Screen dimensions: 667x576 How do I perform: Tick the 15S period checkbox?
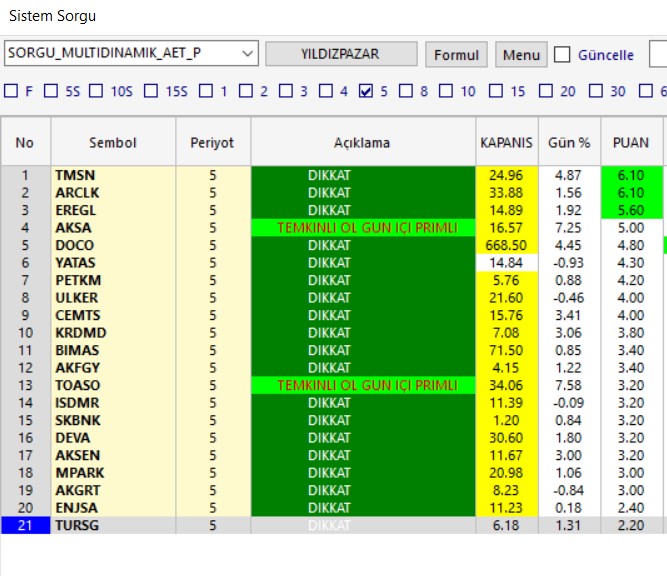(151, 91)
